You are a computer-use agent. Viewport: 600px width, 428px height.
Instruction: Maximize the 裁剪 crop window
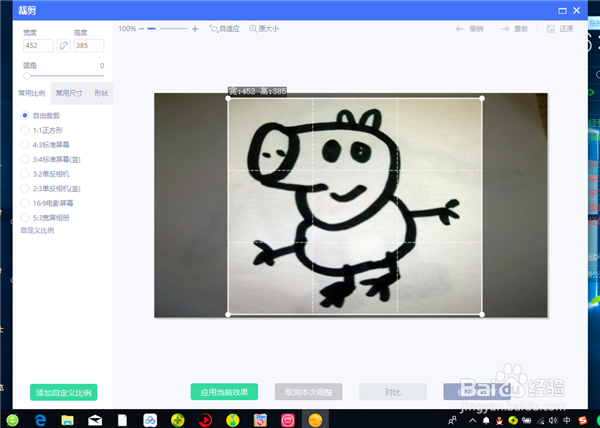pyautogui.click(x=562, y=11)
